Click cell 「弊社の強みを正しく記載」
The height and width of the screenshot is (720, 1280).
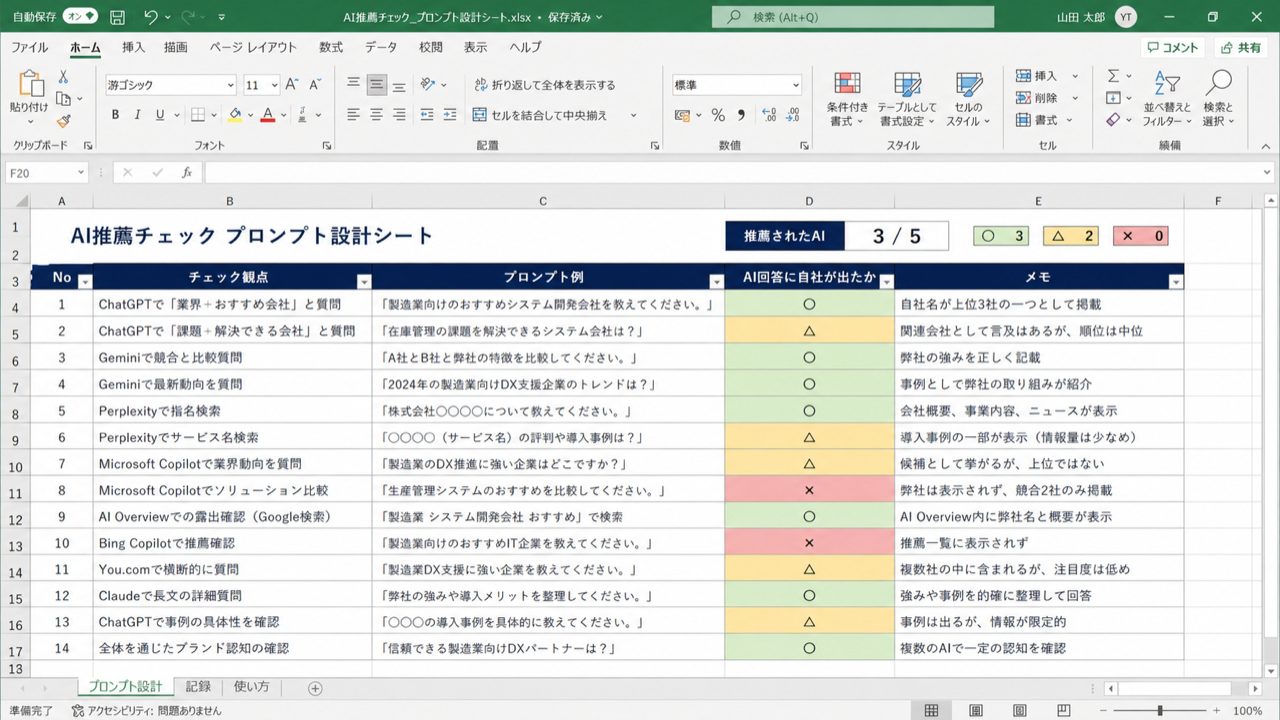pyautogui.click(x=1039, y=357)
